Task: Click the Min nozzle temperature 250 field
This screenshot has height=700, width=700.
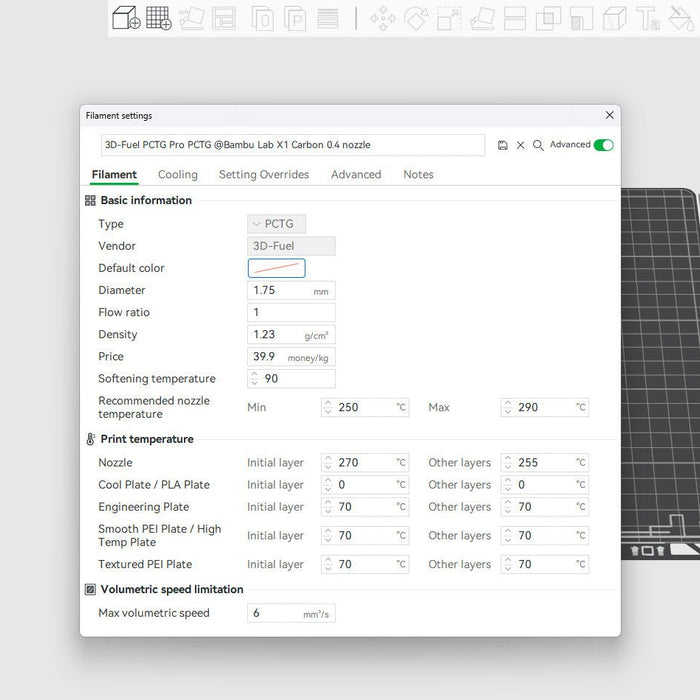Action: point(365,407)
